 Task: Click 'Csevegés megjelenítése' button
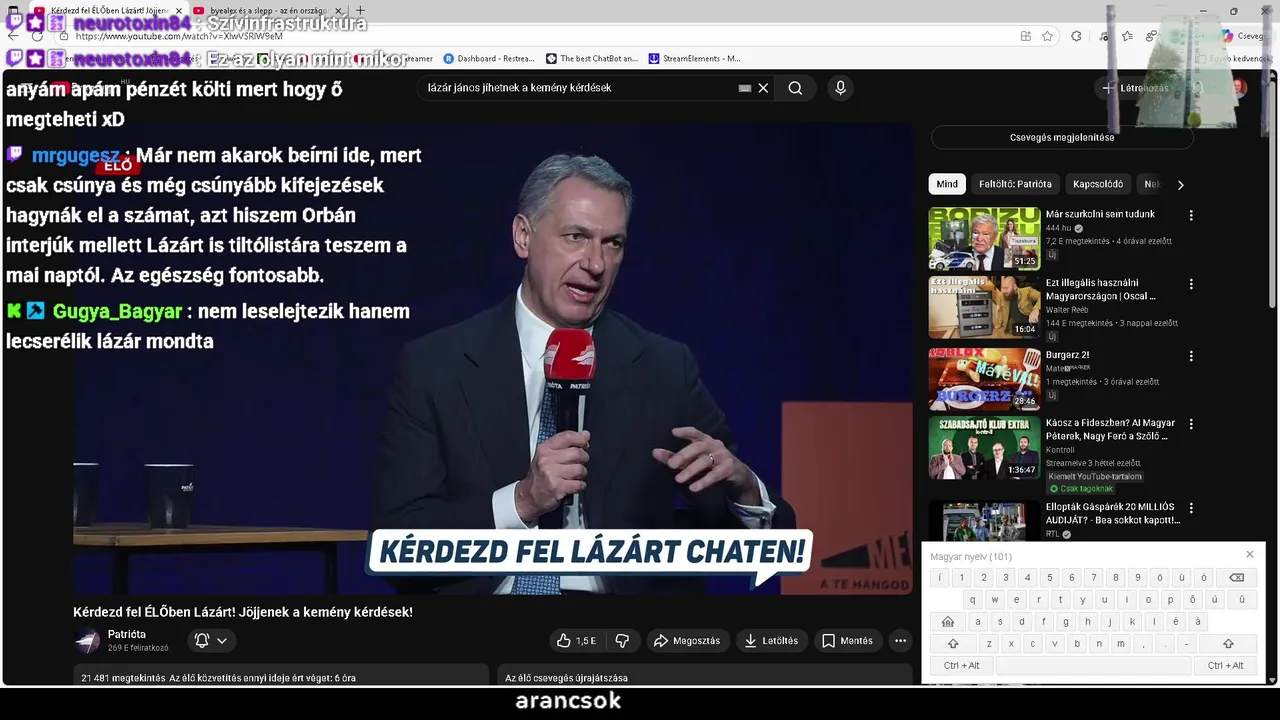(x=1062, y=137)
